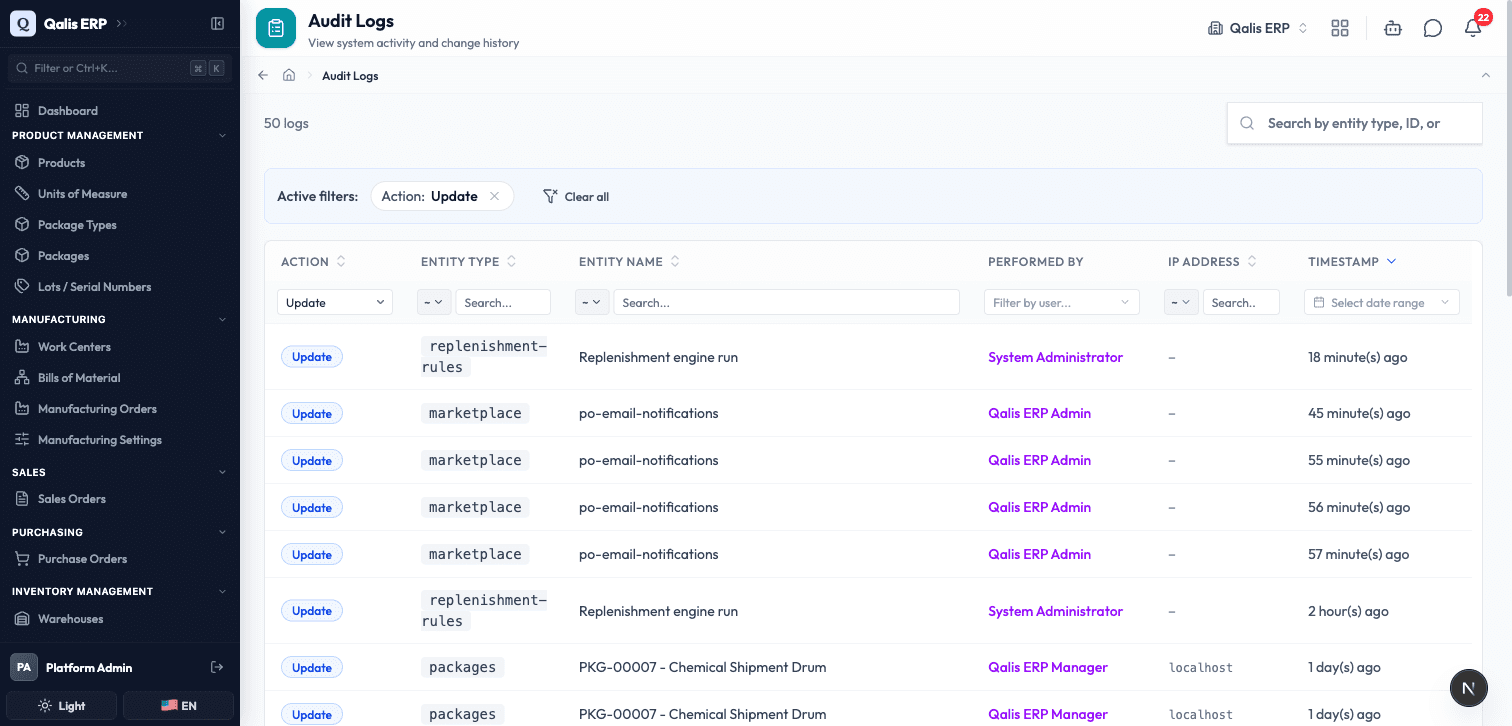The height and width of the screenshot is (726, 1512).
Task: Open the chat messages icon
Action: coord(1433,28)
